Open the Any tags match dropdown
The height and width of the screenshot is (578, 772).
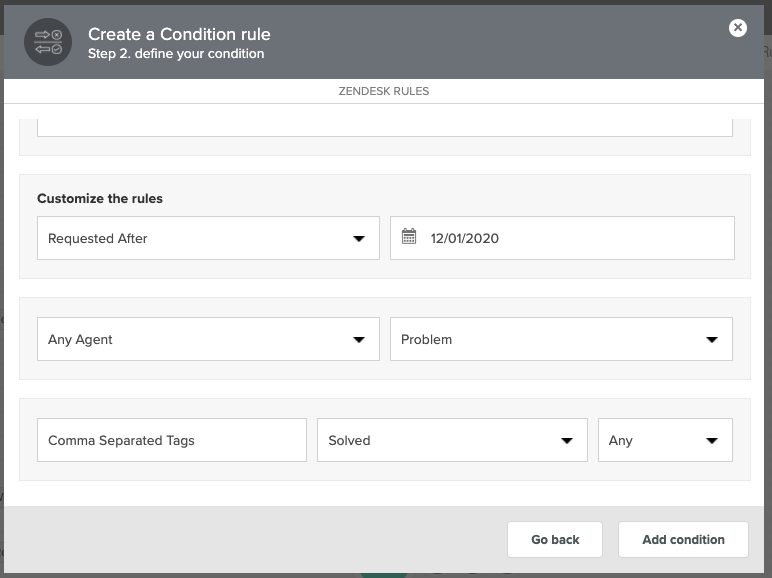(665, 440)
